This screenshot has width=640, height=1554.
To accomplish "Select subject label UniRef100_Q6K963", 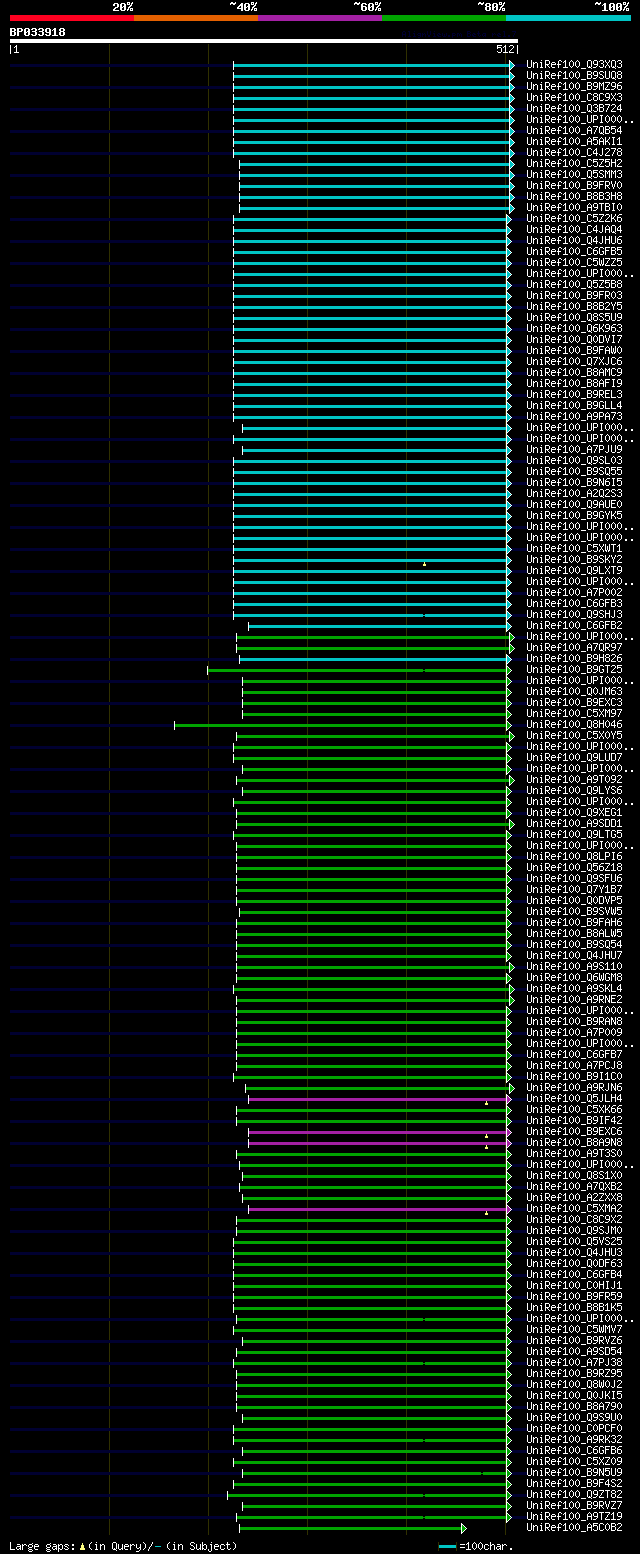I will (574, 328).
